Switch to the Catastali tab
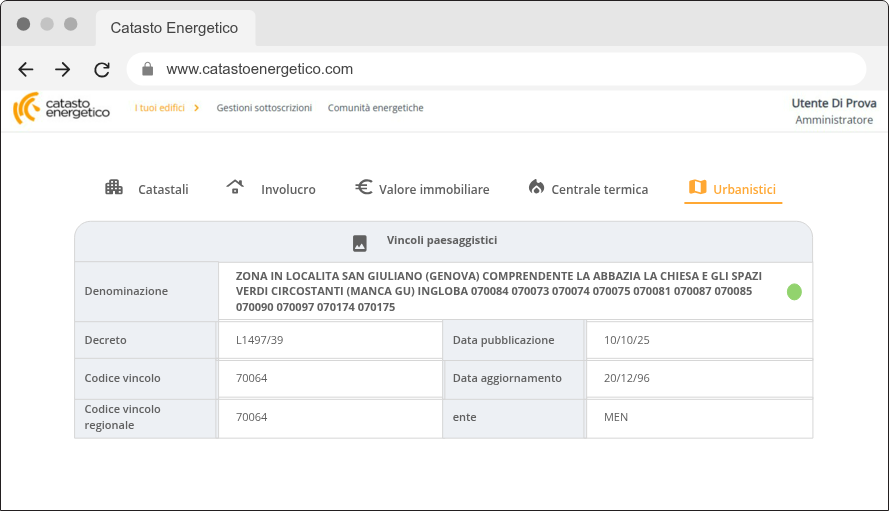 coord(162,189)
